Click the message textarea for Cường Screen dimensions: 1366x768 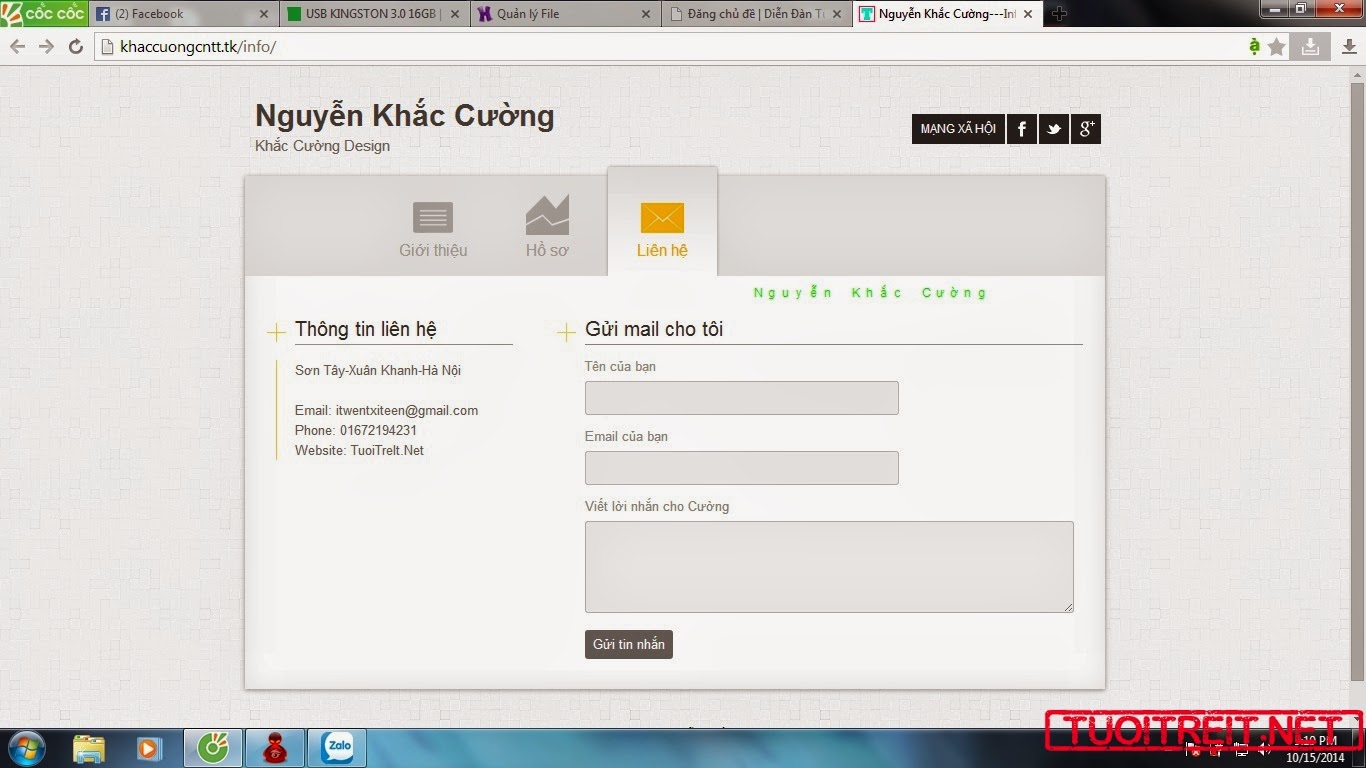[829, 566]
